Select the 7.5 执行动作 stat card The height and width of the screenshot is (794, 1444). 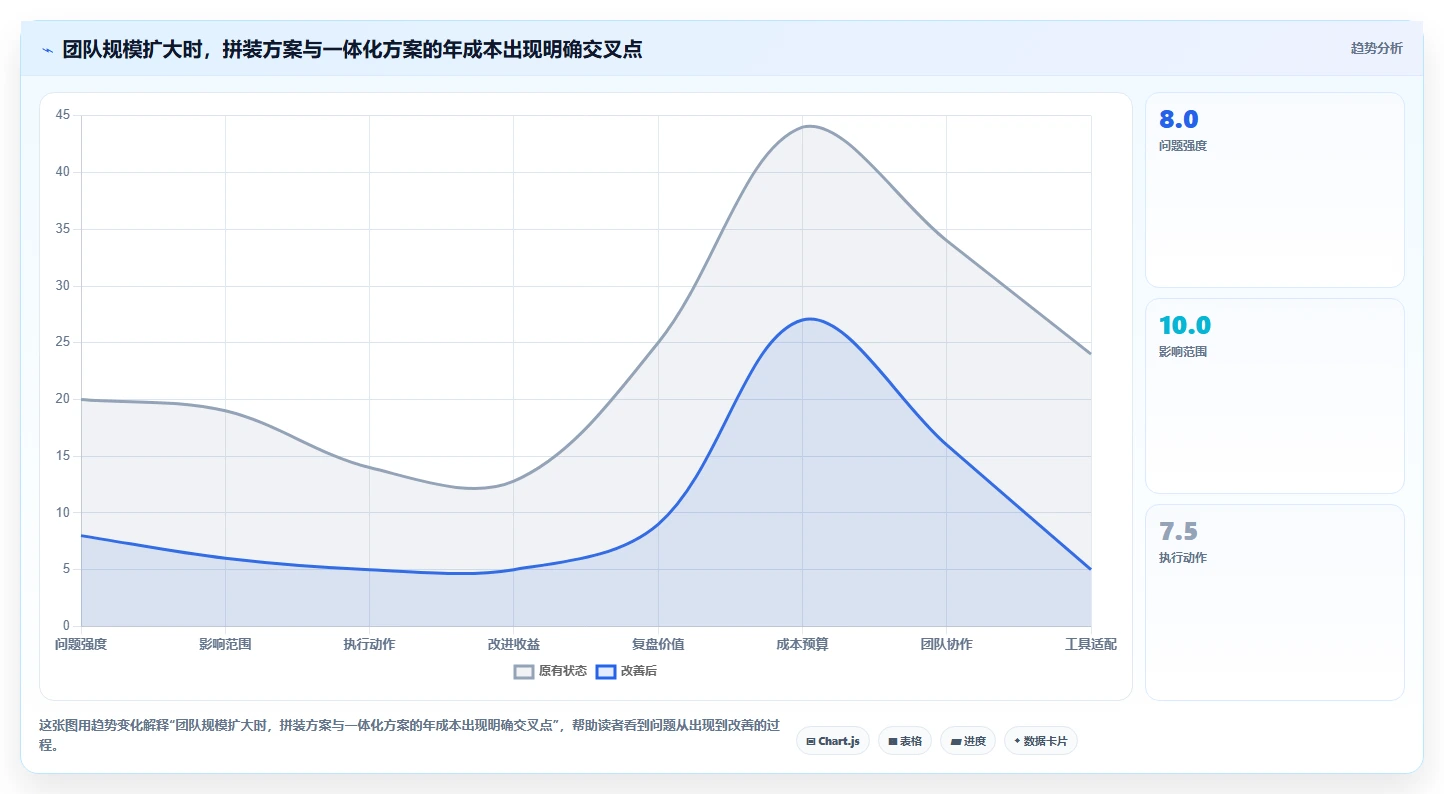pos(1274,602)
